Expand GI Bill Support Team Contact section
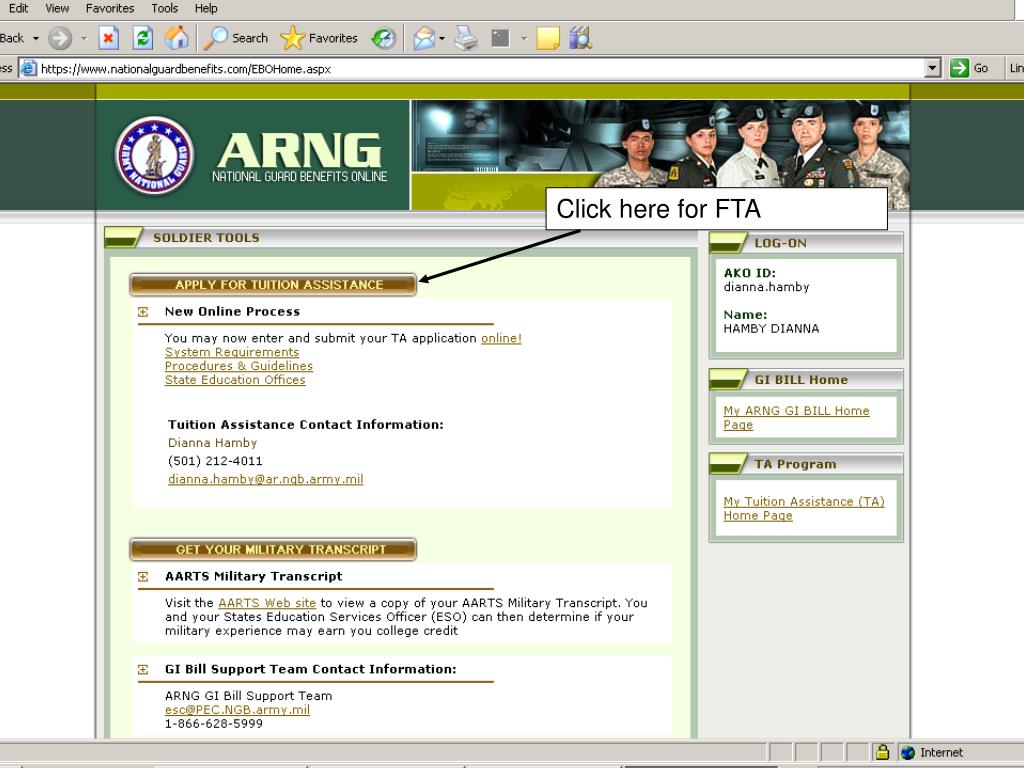Screen dimensions: 1024x768 coord(143,669)
